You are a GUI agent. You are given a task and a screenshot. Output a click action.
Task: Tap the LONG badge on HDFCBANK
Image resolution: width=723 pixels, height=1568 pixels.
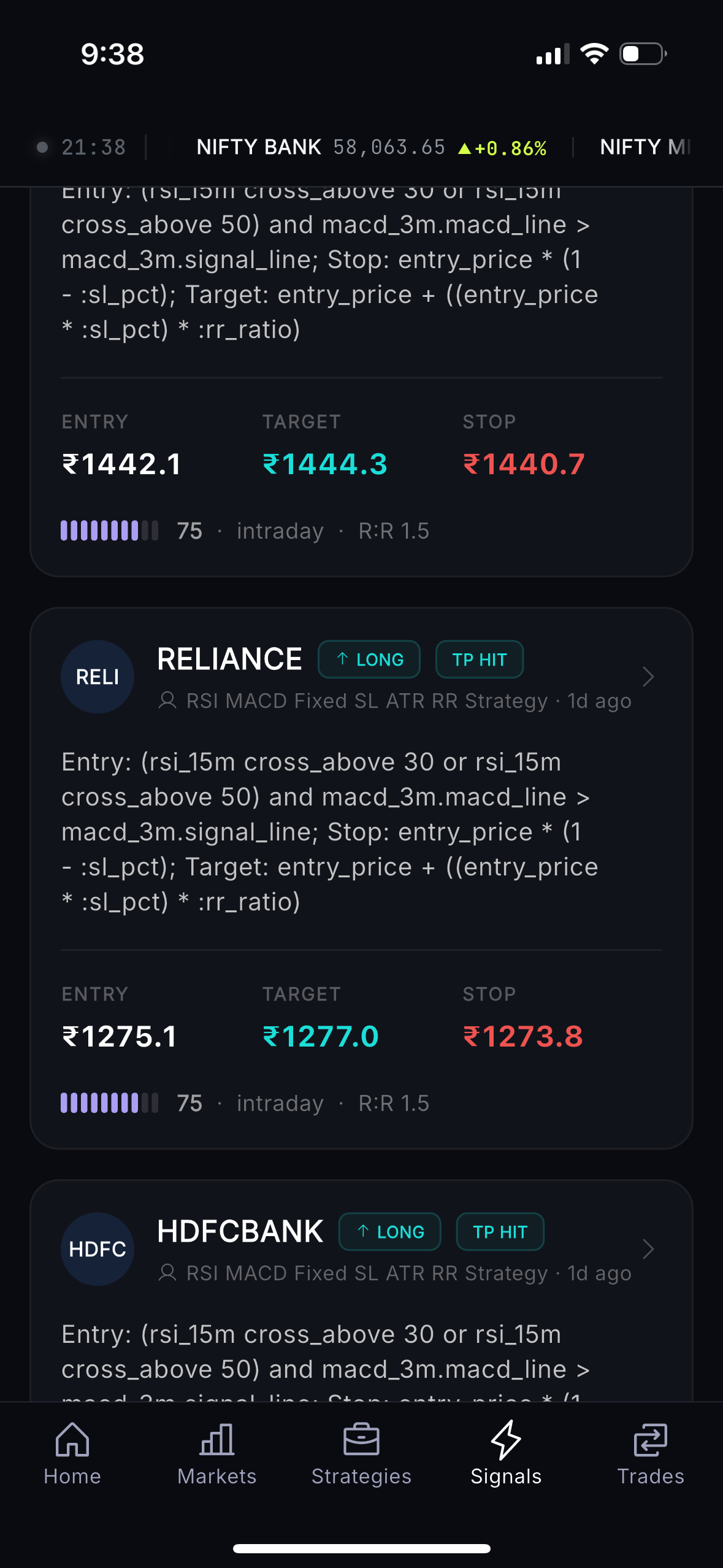point(390,1232)
